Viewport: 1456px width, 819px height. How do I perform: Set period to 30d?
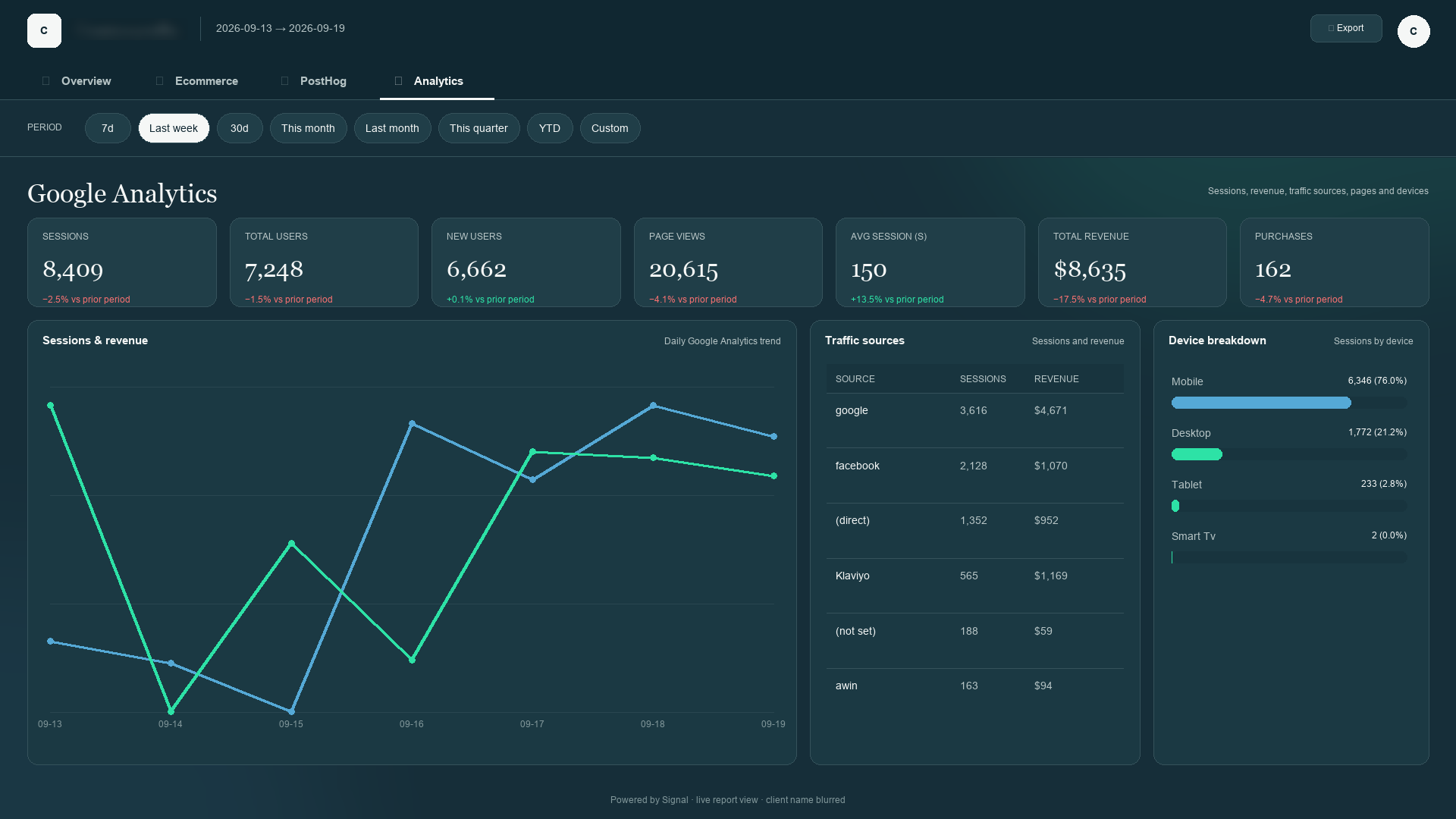coord(240,128)
